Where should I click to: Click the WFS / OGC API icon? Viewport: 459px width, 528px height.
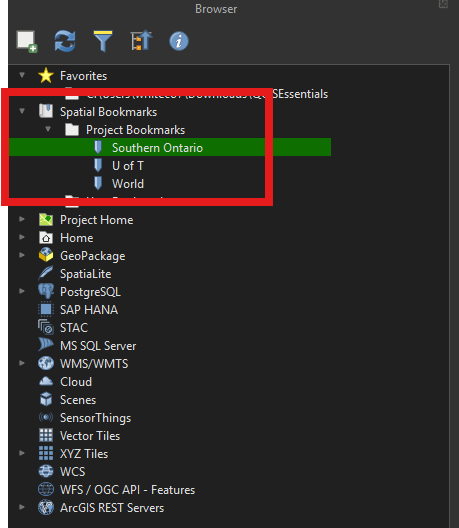[46, 489]
